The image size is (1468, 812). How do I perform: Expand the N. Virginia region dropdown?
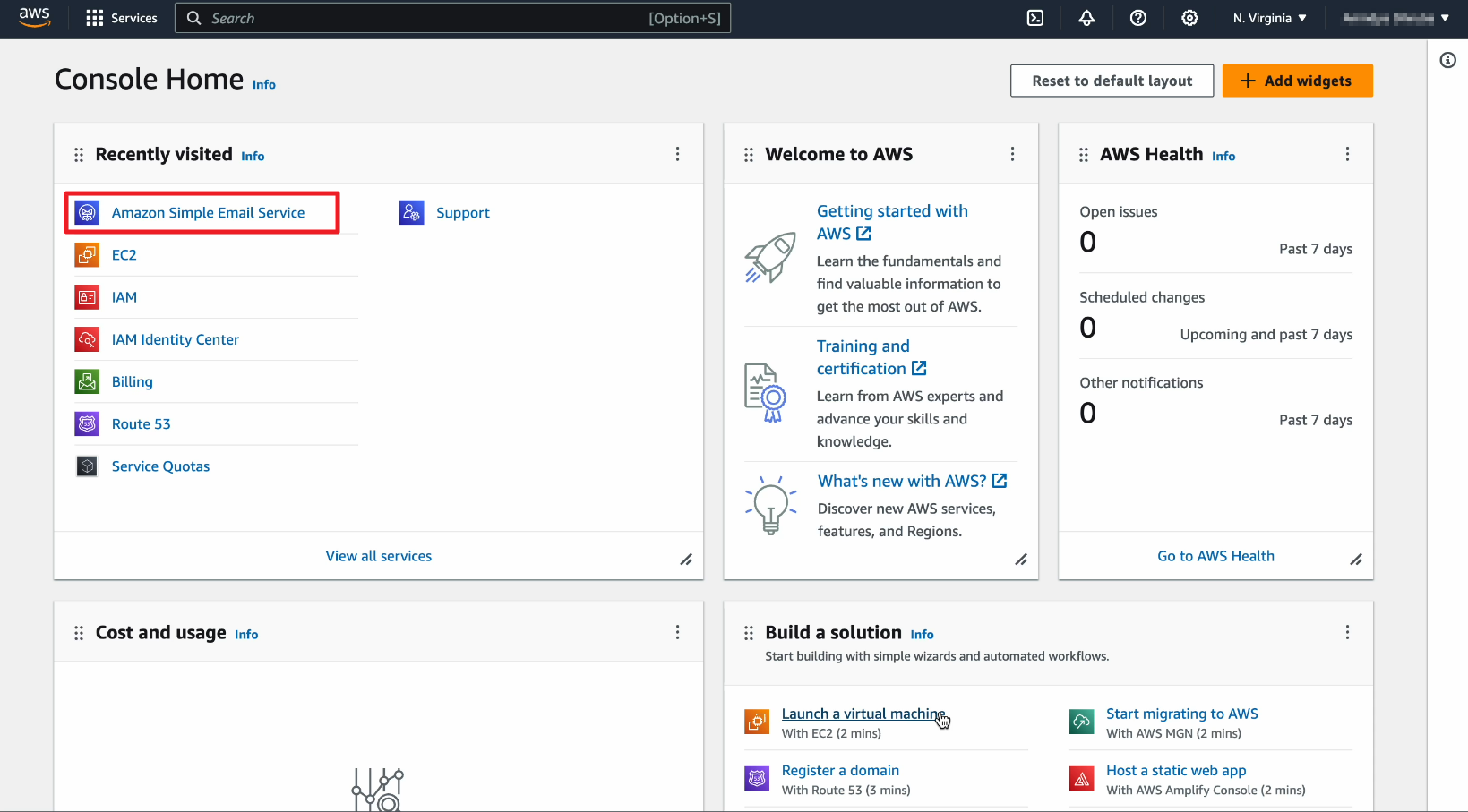click(1269, 18)
